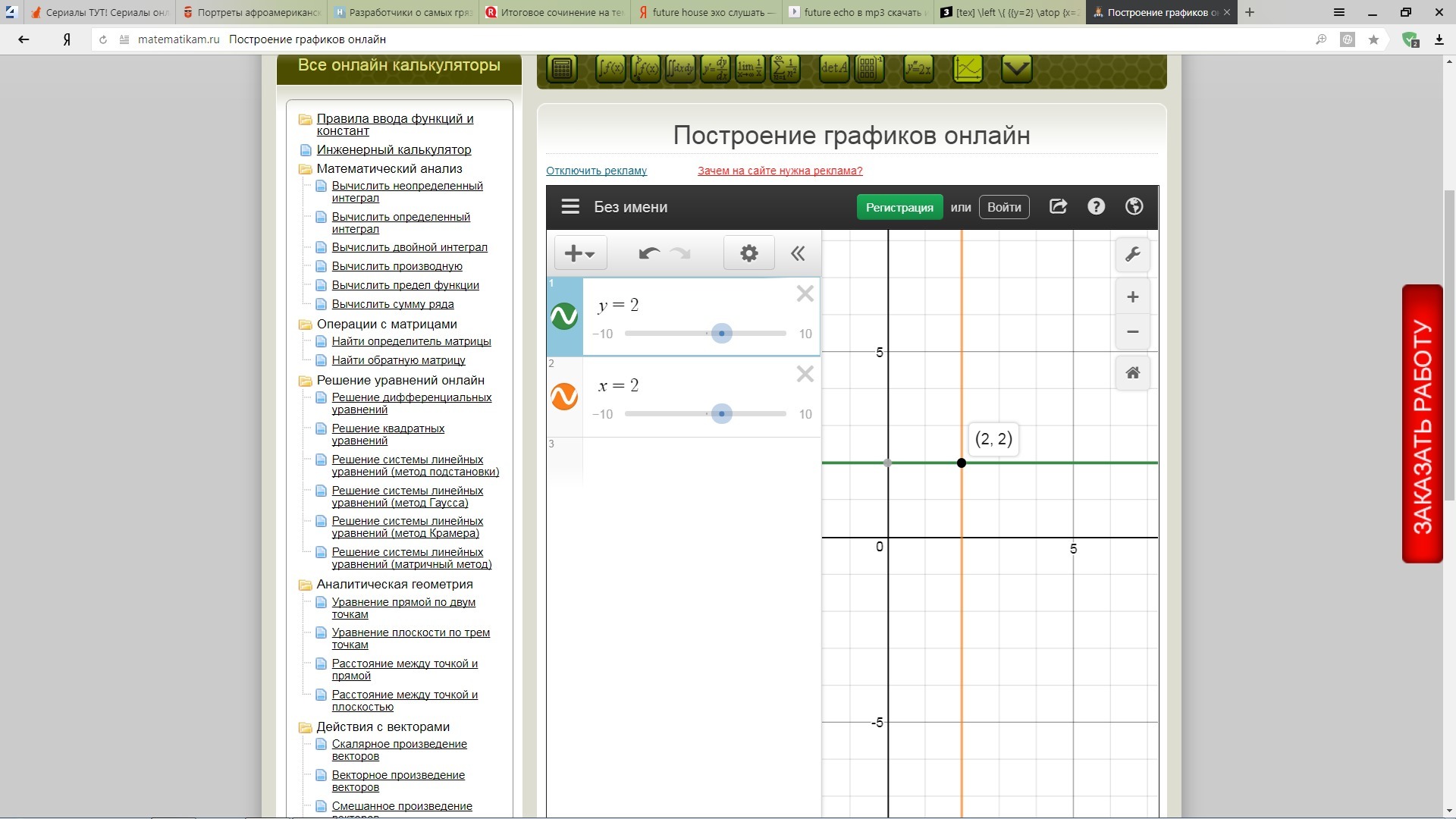Open the Вычислить производную link
1456x819 pixels.
(x=397, y=266)
